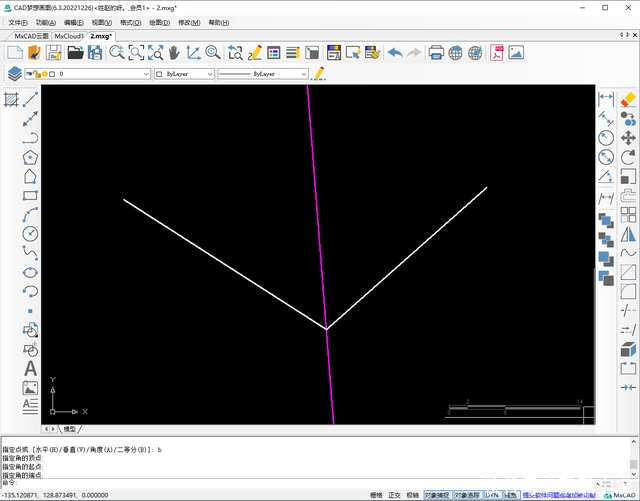This screenshot has width=640, height=501.
Task: Toggle grid (栅格) in status bar
Action: 376,495
